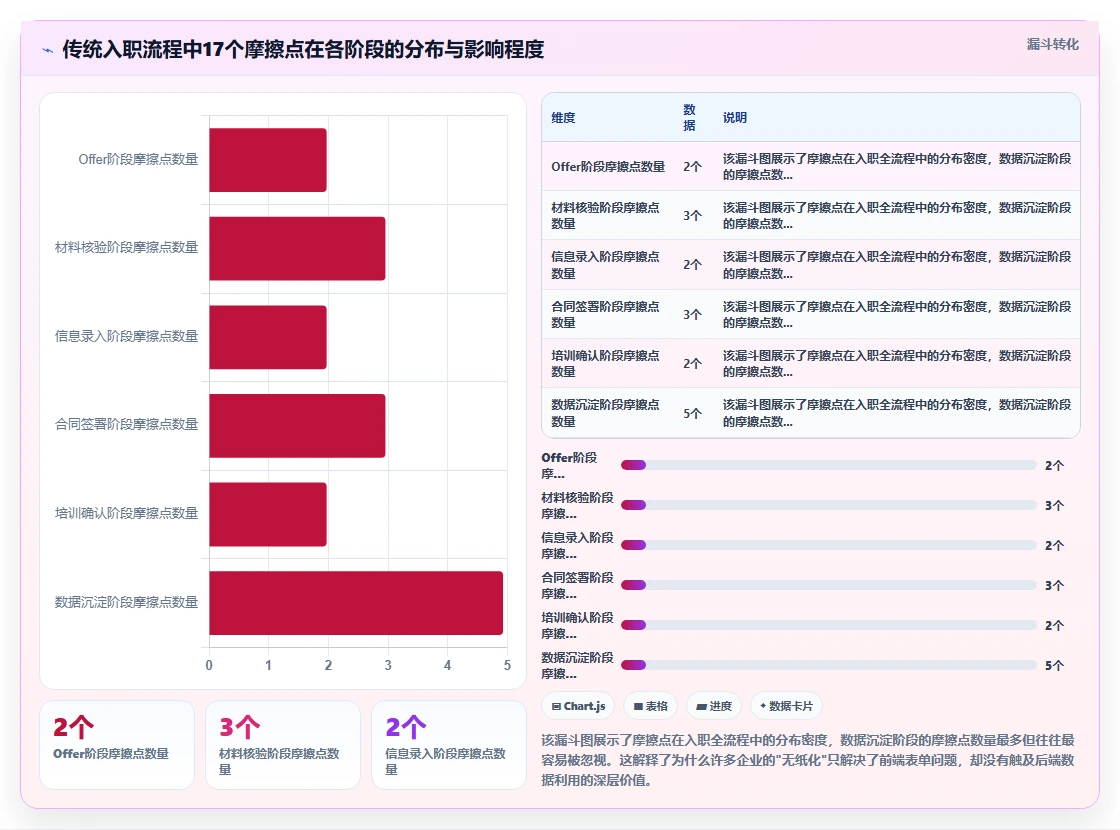Click the 信息录入阶段摩擦点数量 chart bar
Image resolution: width=1120 pixels, height=830 pixels.
pyautogui.click(x=268, y=337)
